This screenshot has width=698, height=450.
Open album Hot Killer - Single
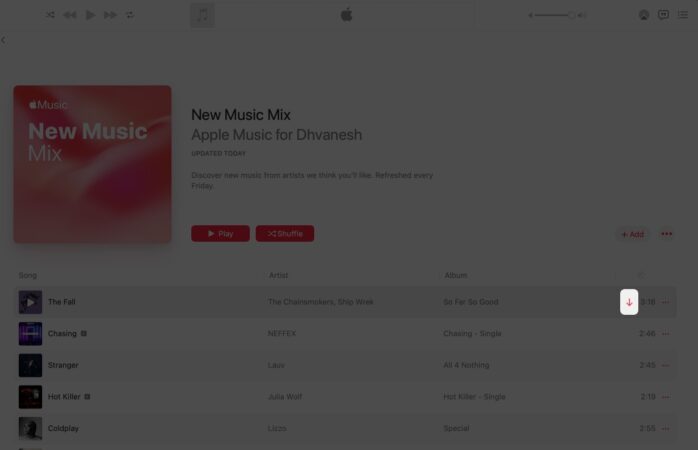(475, 397)
